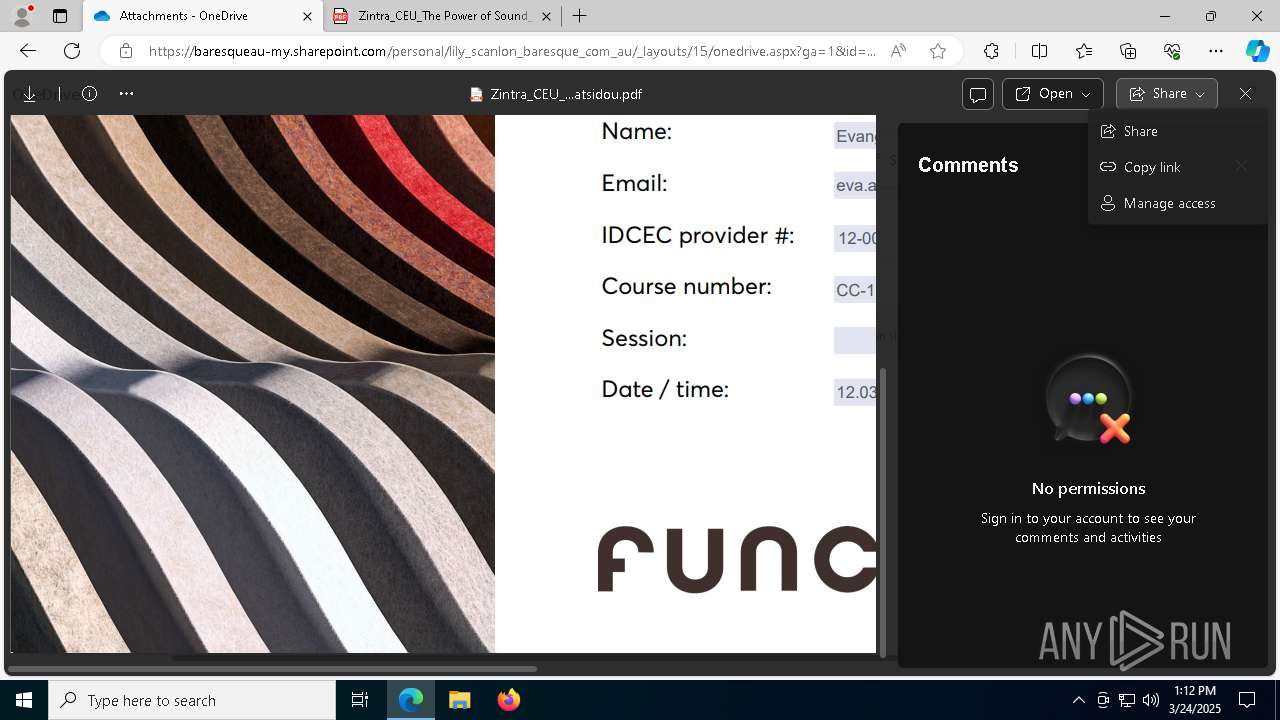Screen dimensions: 1280x720
Task: Open Browser essentials icon
Action: (1172, 51)
